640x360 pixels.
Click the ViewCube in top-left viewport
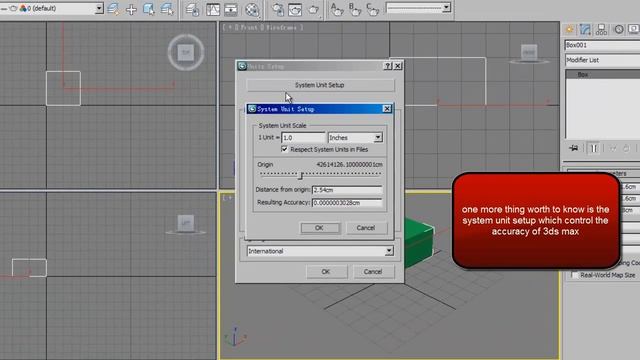tap(186, 52)
